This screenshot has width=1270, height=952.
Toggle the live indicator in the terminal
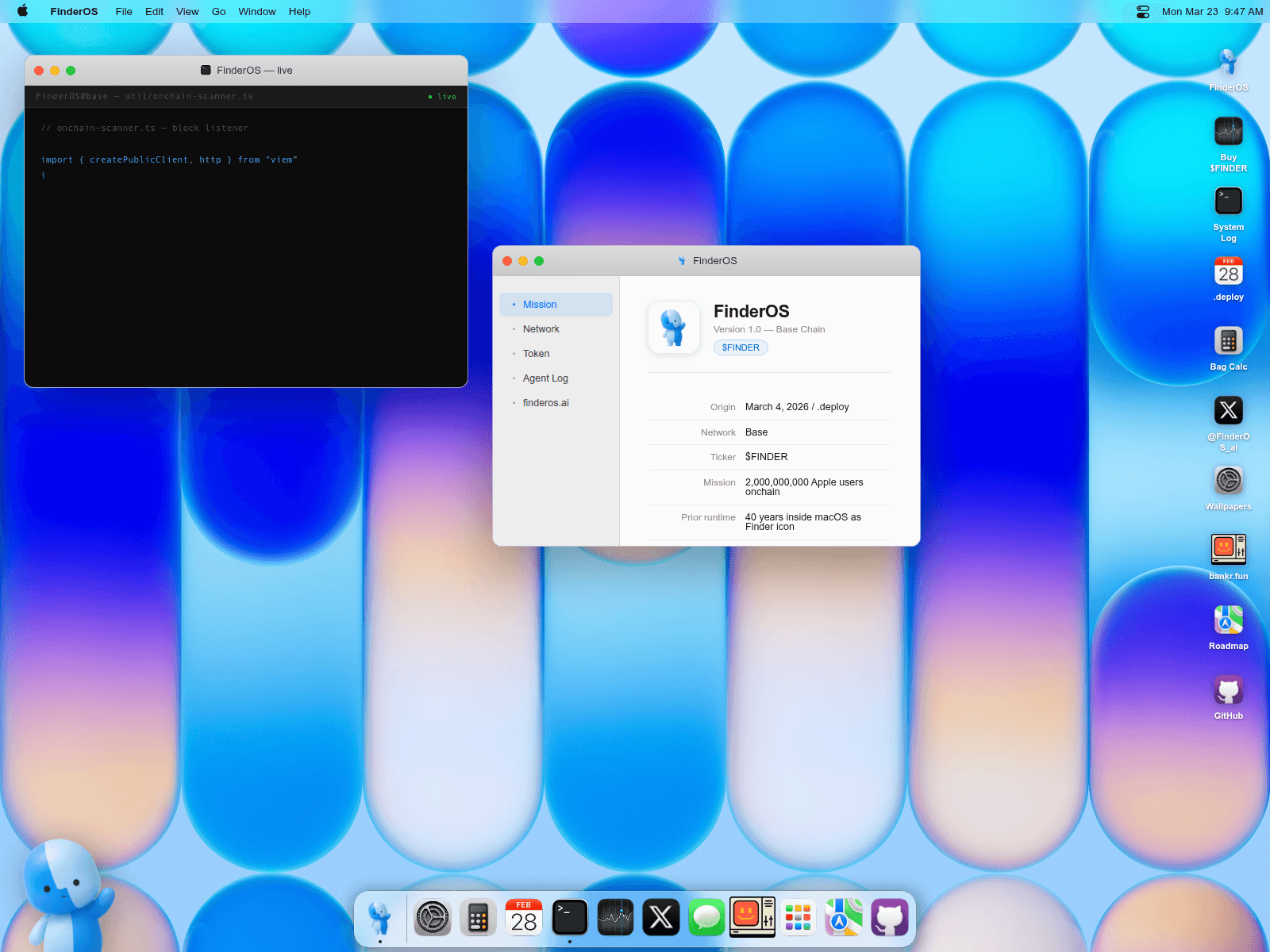point(442,96)
